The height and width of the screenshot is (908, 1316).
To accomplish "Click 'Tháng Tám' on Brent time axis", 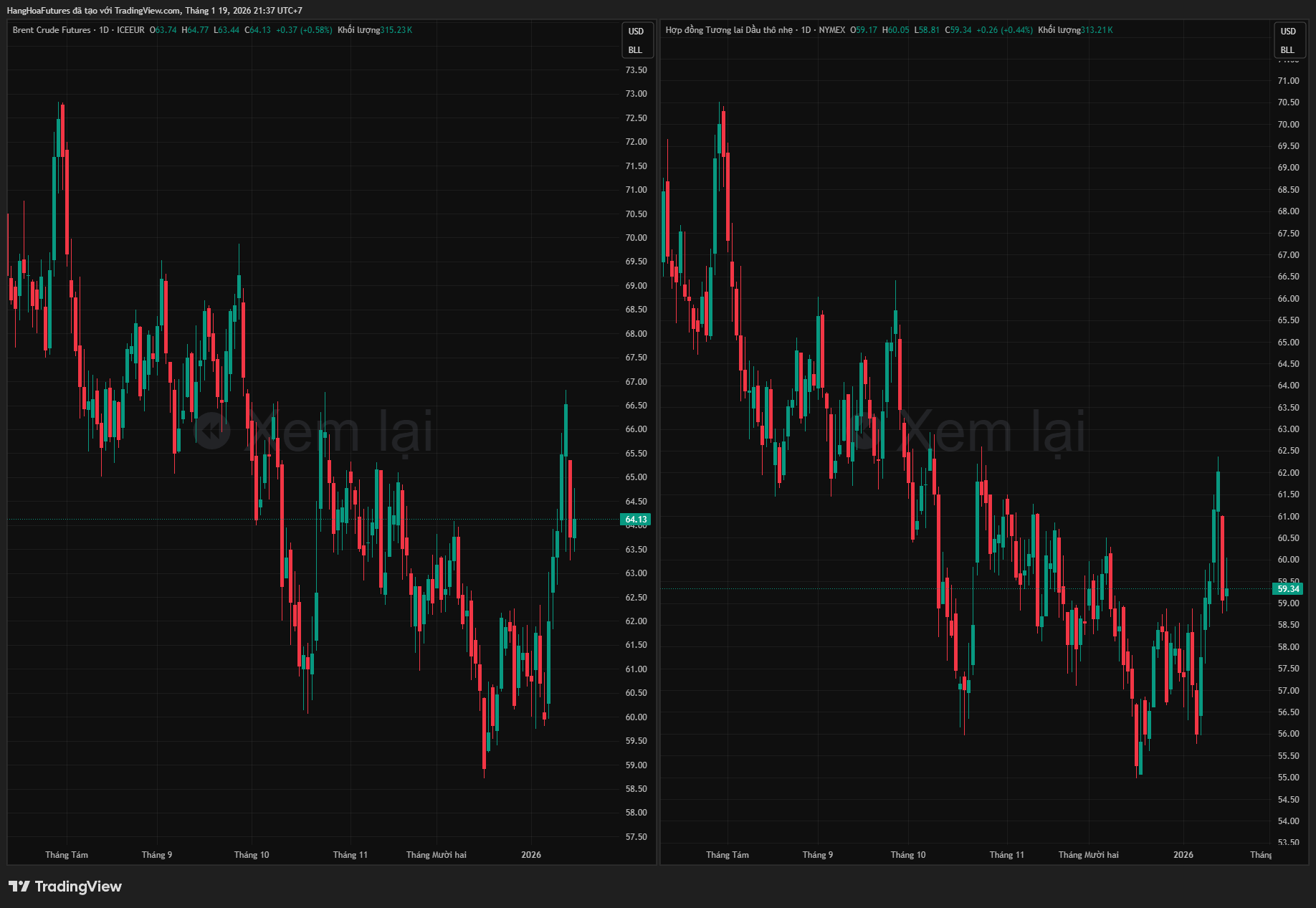I will coord(67,855).
